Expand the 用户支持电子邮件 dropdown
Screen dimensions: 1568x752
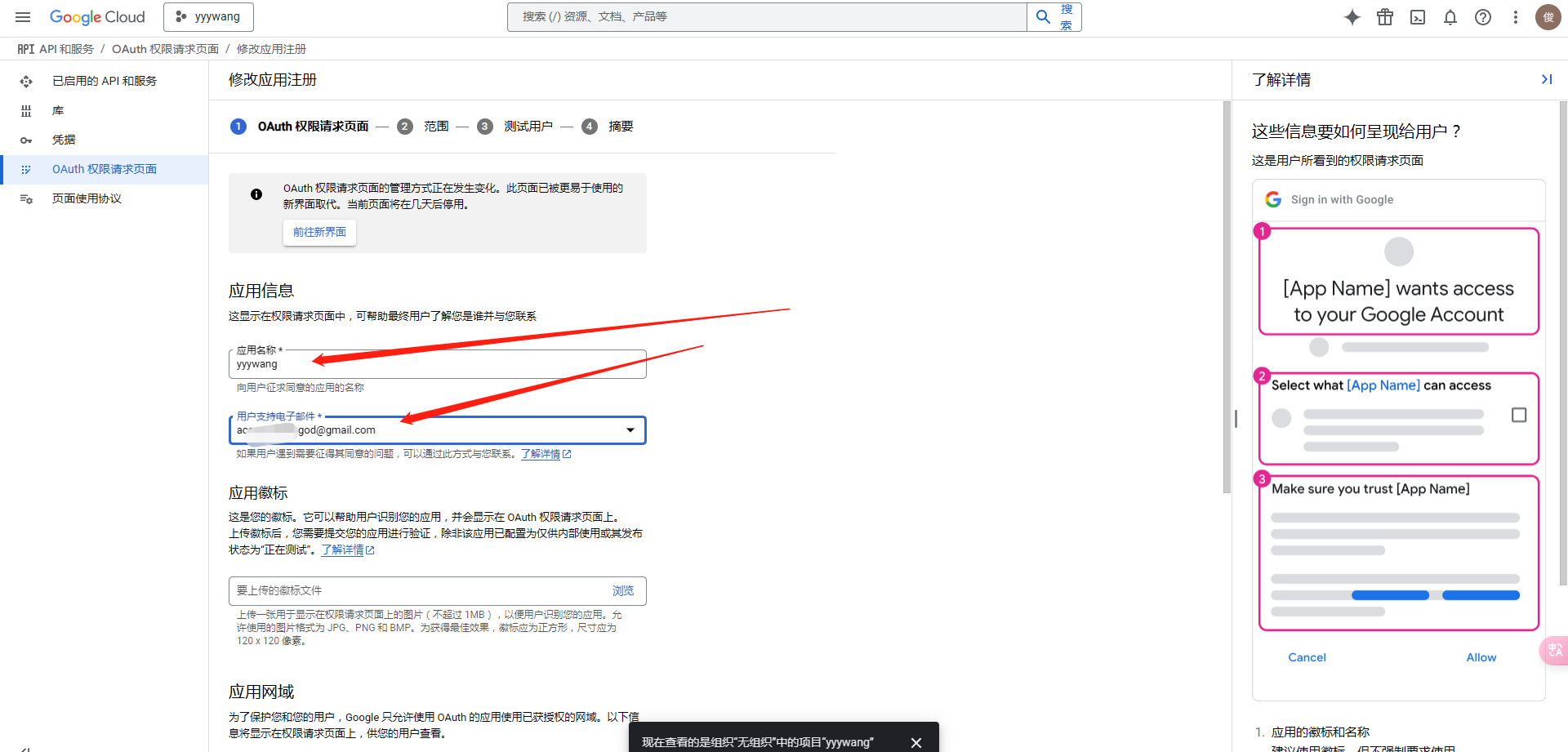(630, 430)
